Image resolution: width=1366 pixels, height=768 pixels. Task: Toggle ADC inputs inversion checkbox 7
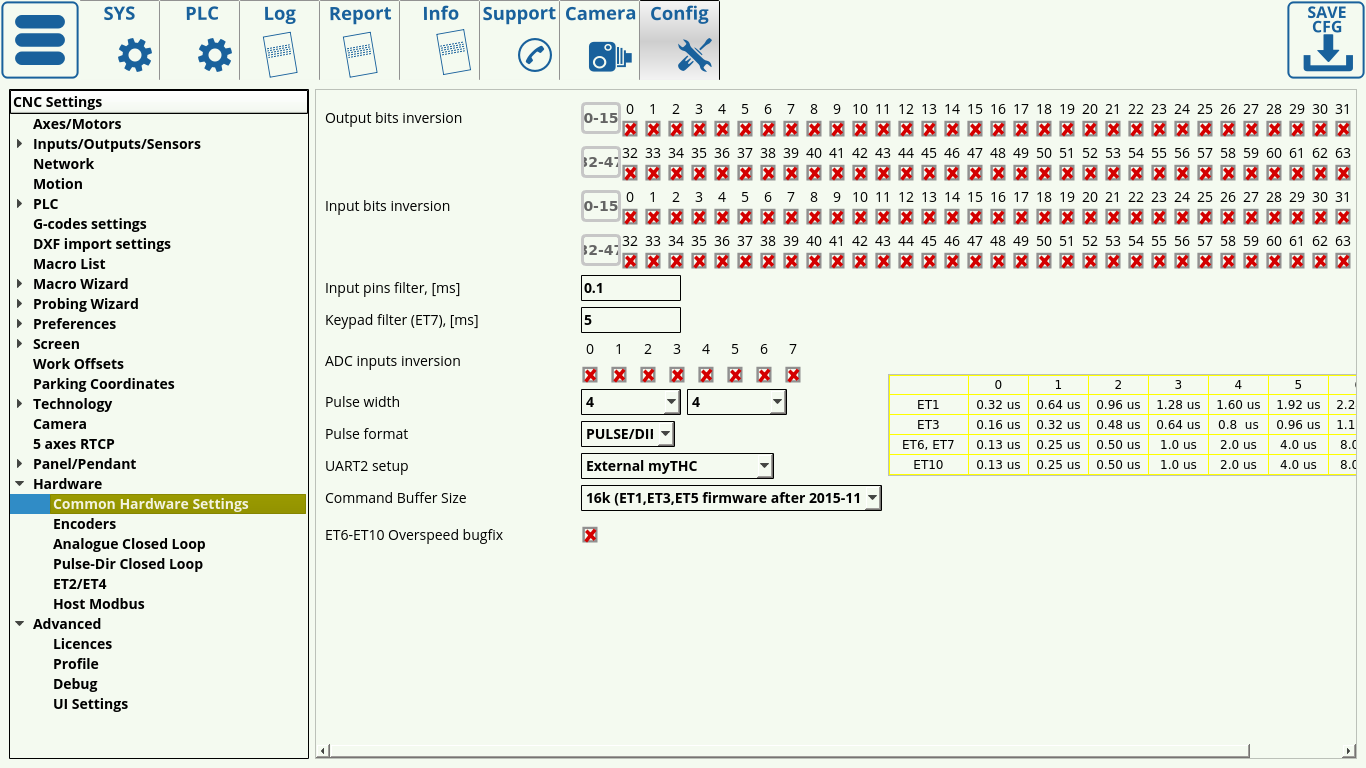793,375
